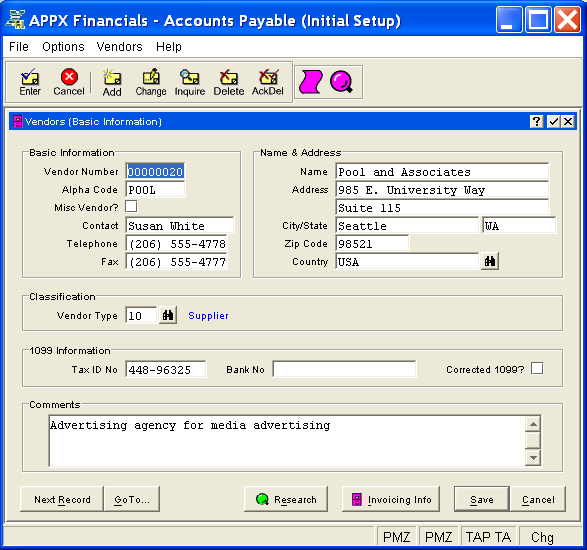Click the Next Record button

coord(62,499)
